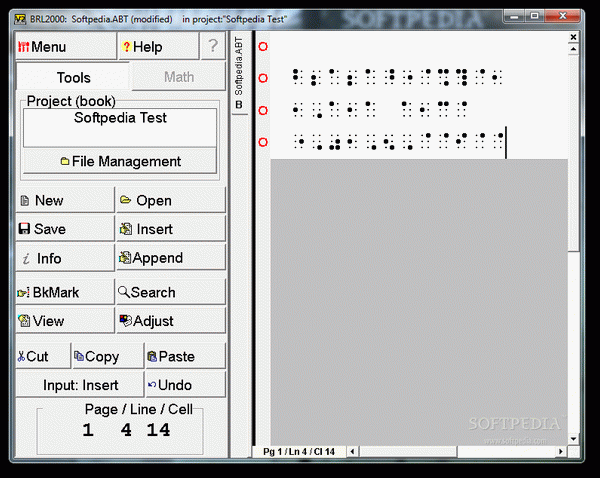
Task: Toggle the Input: Insert mode button
Action: pos(80,385)
